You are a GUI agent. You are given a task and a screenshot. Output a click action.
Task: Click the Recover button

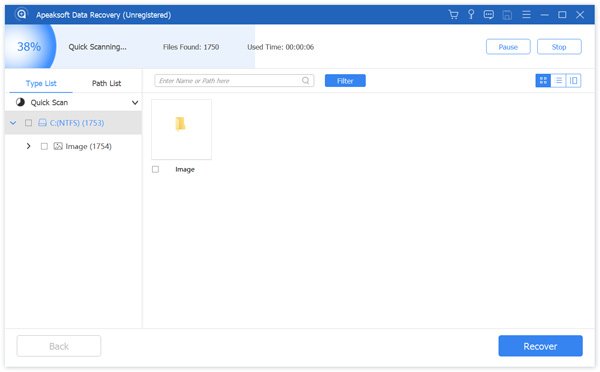(x=540, y=346)
